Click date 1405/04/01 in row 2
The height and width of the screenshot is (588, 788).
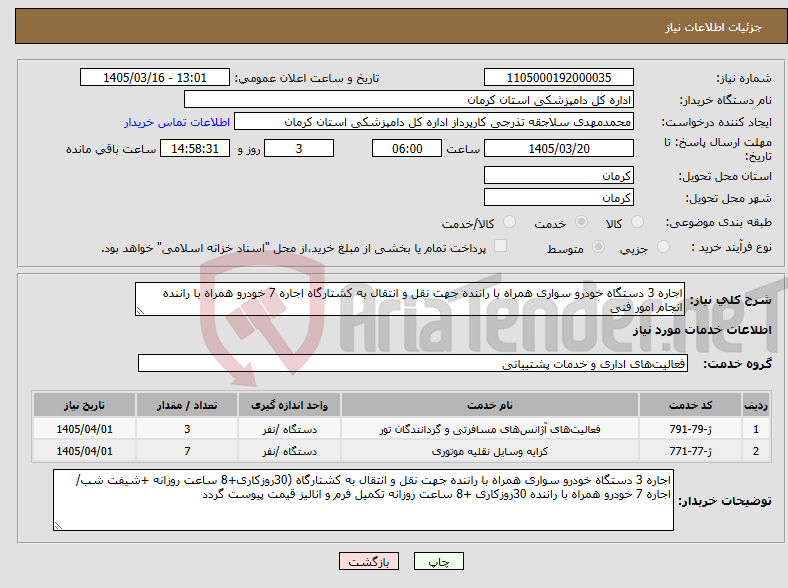tap(84, 451)
